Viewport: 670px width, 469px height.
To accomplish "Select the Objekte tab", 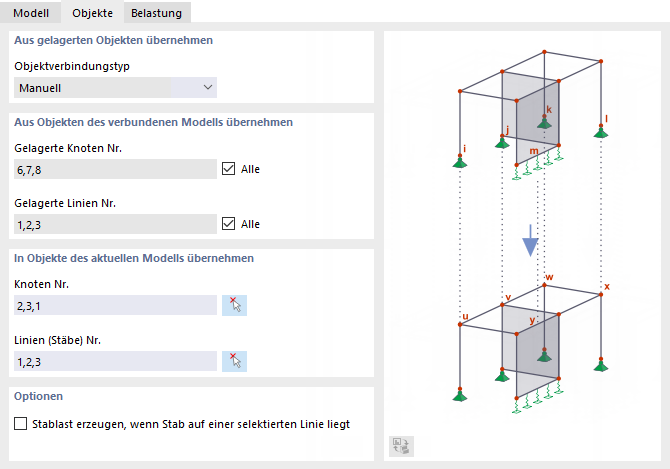I will pyautogui.click(x=93, y=12).
